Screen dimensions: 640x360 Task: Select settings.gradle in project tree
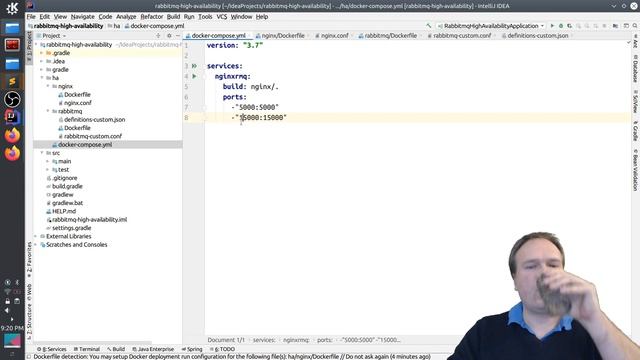71,228
